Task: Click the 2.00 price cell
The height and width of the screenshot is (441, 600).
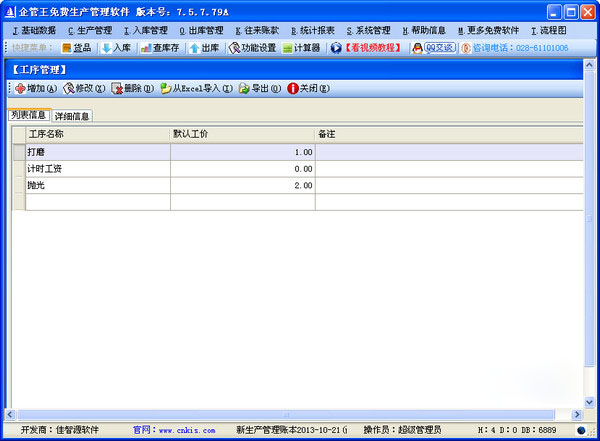Action: 243,185
